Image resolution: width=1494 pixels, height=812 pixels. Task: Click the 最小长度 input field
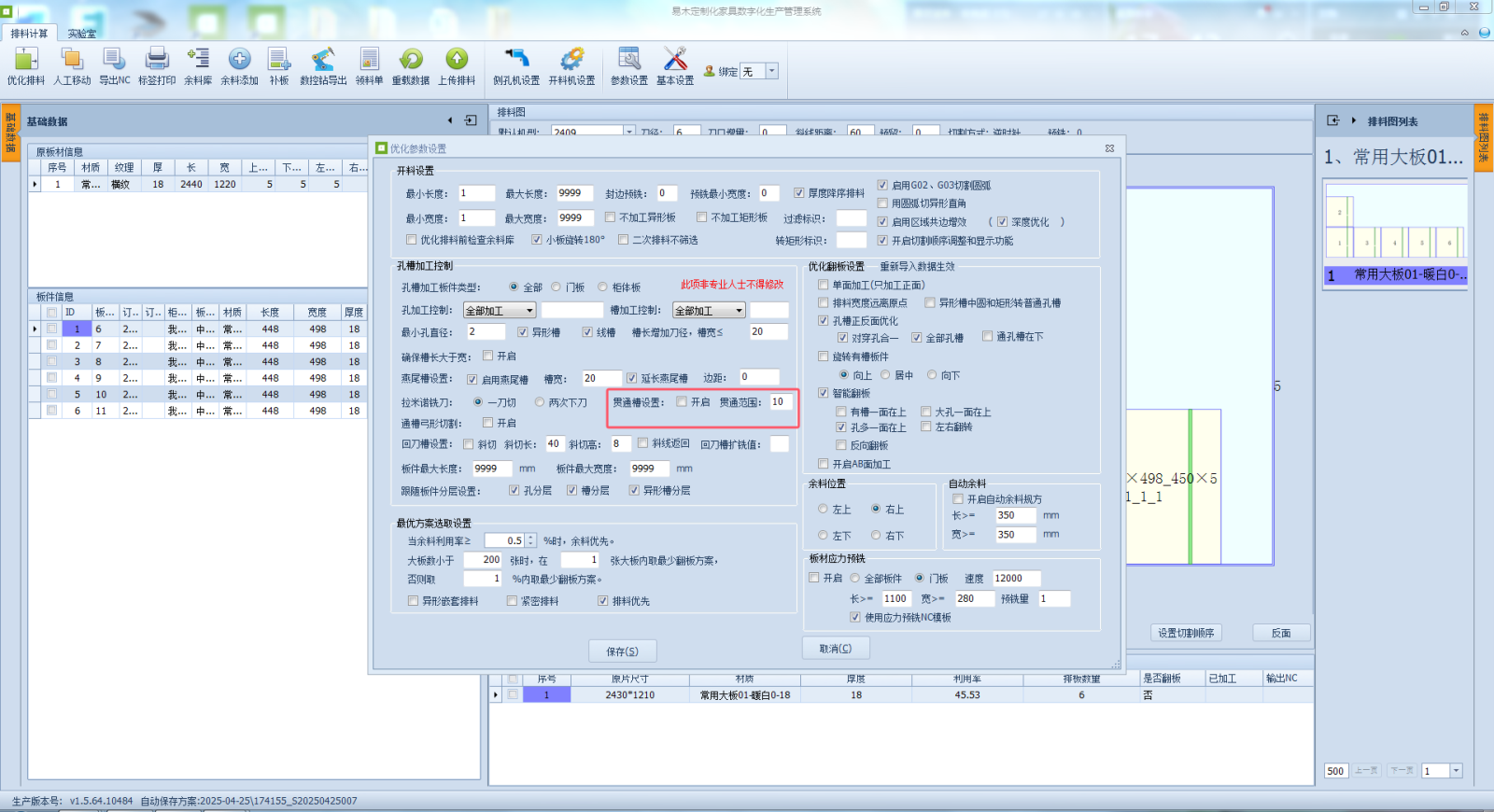[x=476, y=193]
